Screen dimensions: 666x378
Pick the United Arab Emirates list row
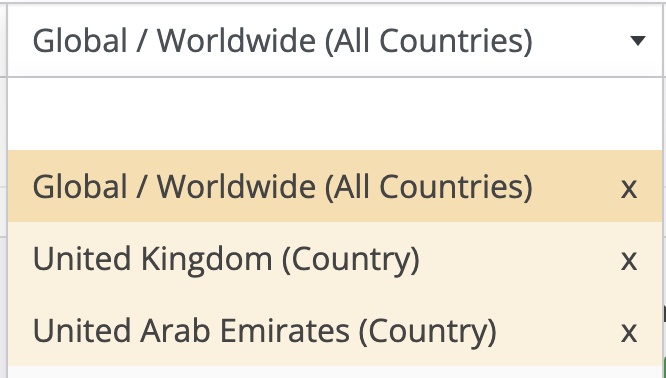click(335, 330)
